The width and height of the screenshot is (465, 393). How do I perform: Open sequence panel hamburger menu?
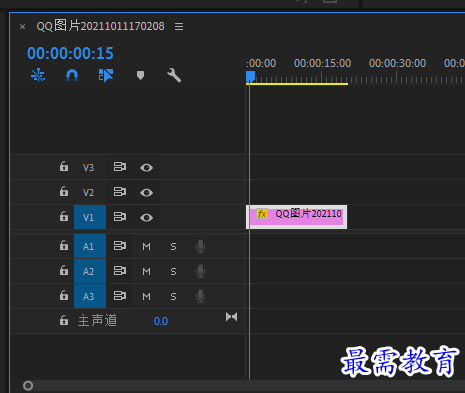pos(179,26)
